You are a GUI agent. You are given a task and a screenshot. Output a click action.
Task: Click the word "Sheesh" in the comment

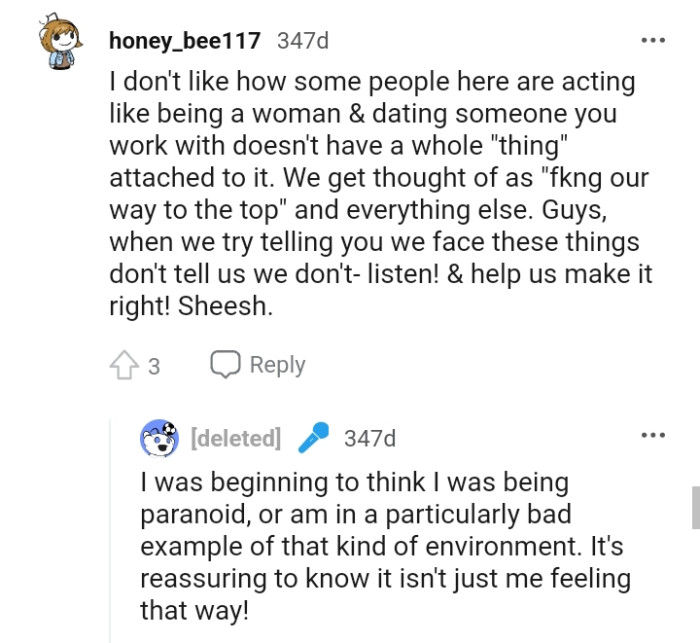(x=224, y=307)
